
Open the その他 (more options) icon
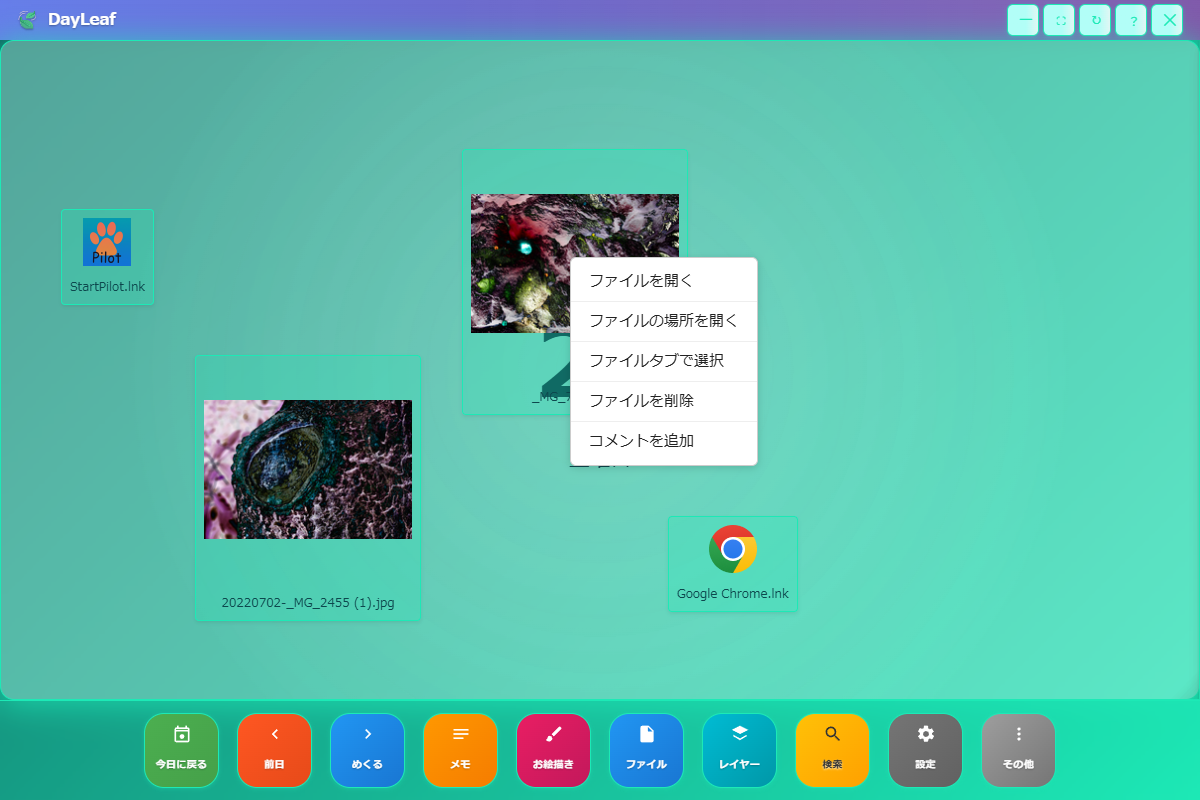[1018, 750]
